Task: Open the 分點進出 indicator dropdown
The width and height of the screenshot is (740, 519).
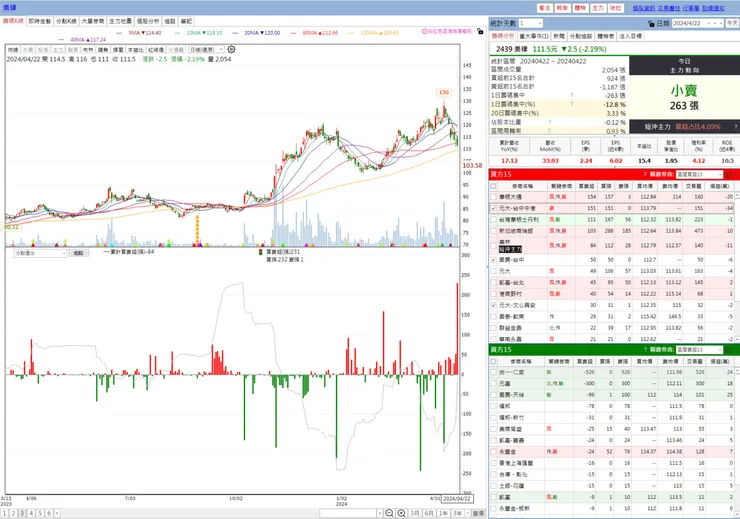Action: 40,253
